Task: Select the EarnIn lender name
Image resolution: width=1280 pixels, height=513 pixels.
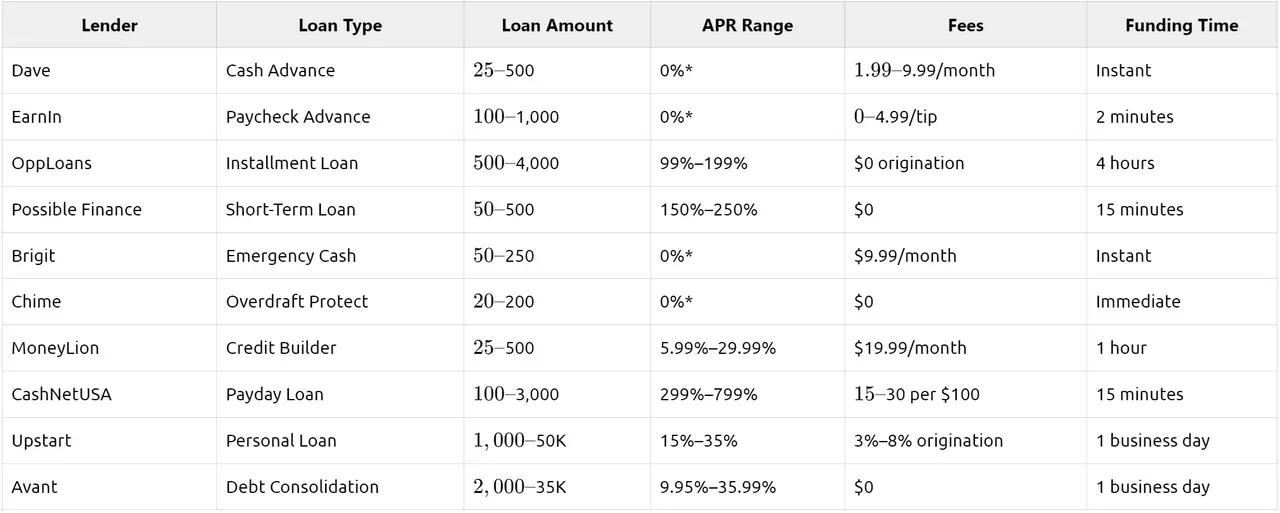Action: (37, 117)
